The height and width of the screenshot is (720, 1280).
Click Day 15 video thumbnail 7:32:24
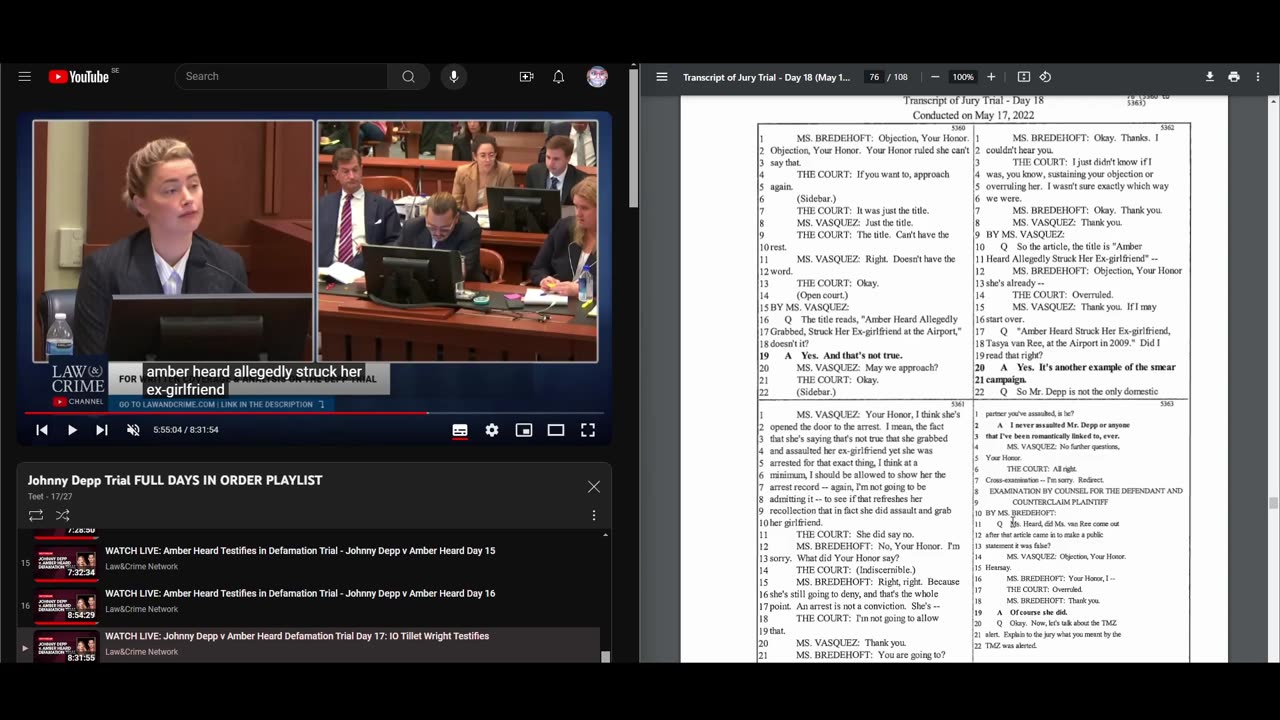click(x=67, y=564)
